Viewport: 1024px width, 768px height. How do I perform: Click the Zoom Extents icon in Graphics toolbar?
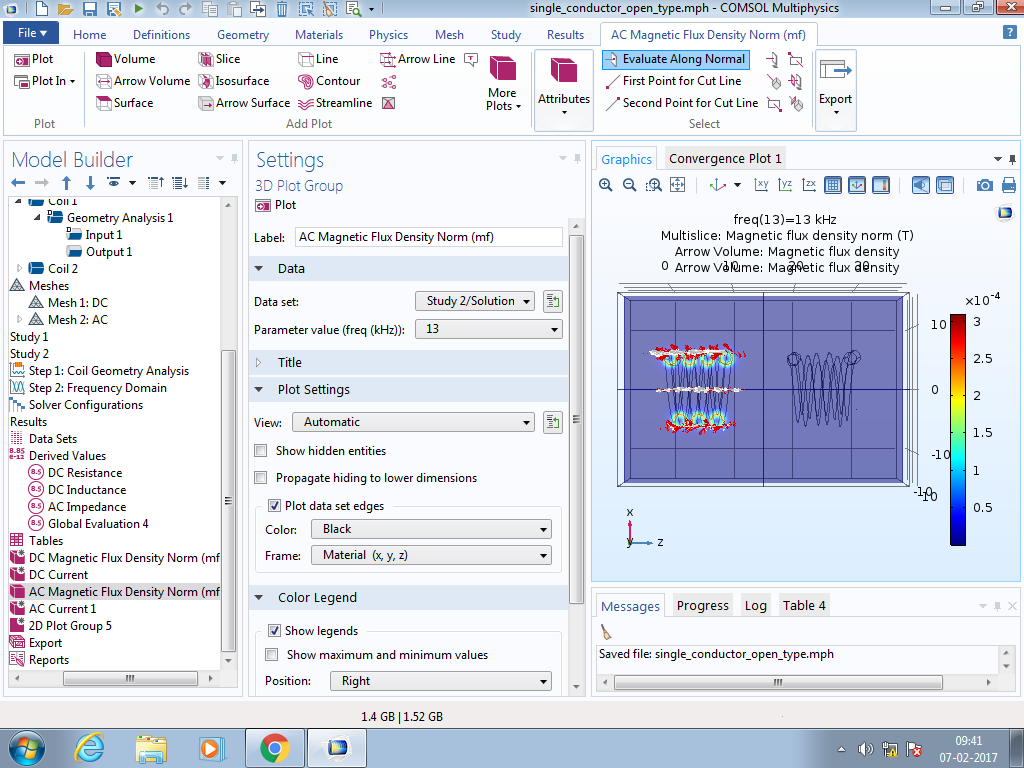678,185
